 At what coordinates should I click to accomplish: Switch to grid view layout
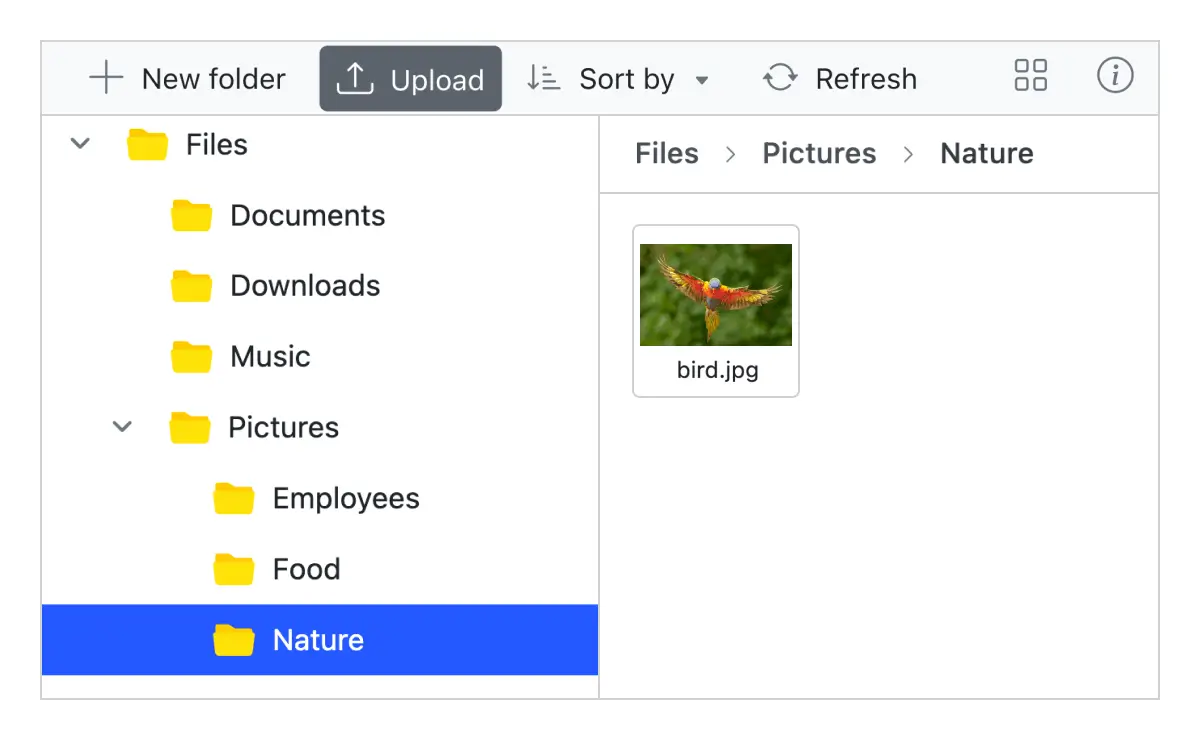(1030, 77)
